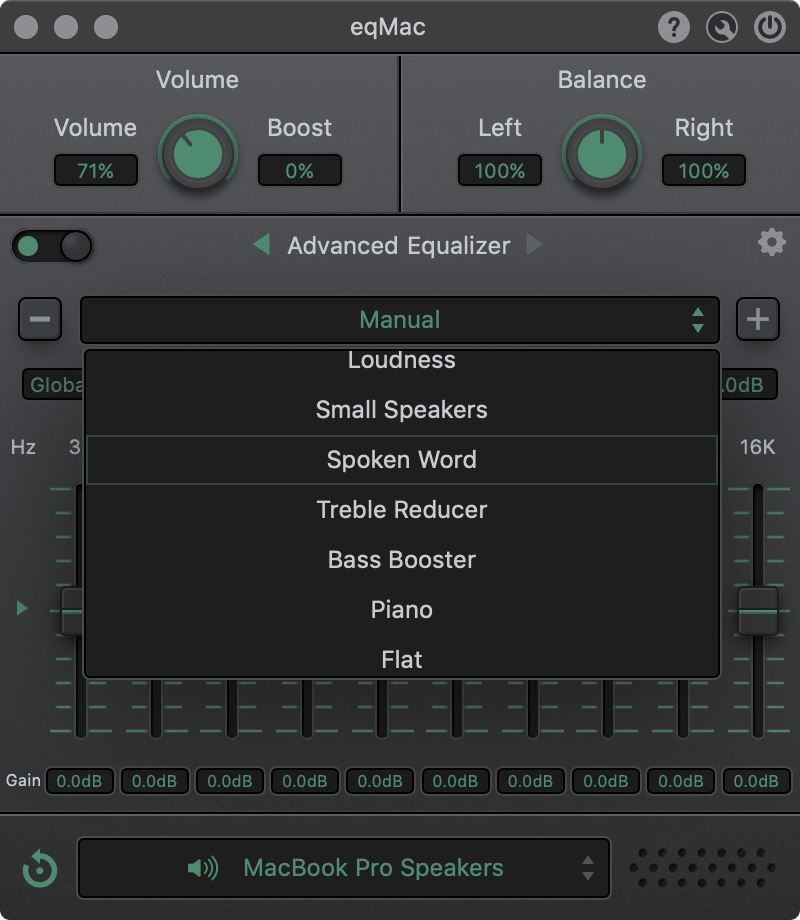800x920 pixels.
Task: Click the Volume knob
Action: click(198, 155)
